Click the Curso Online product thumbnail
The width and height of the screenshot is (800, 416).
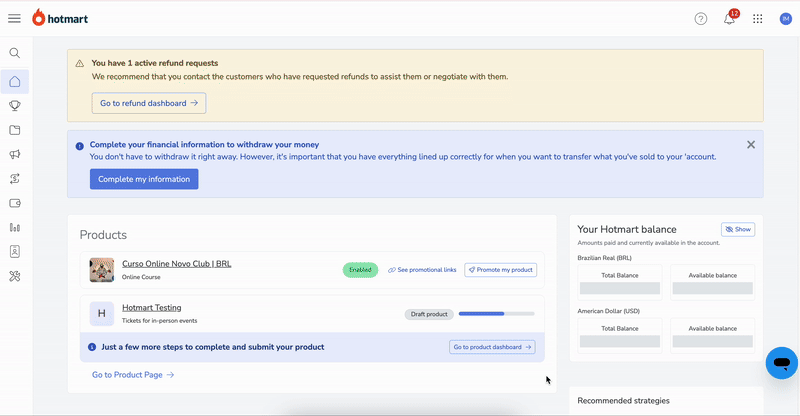102,270
